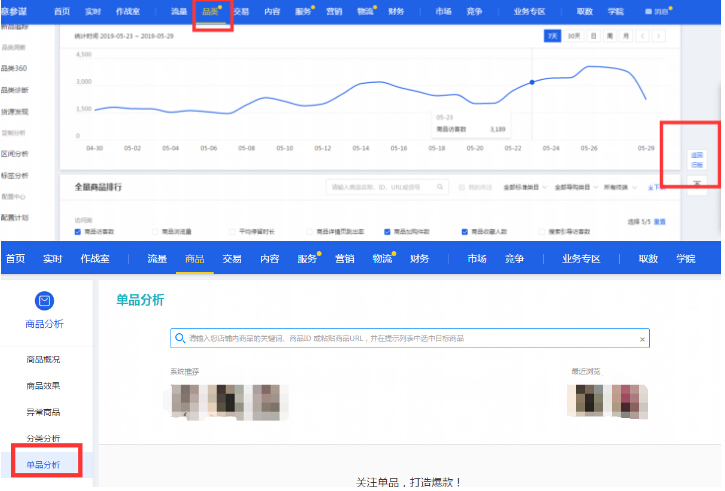Click the 7天 time range button
The height and width of the screenshot is (491, 725).
552,36
